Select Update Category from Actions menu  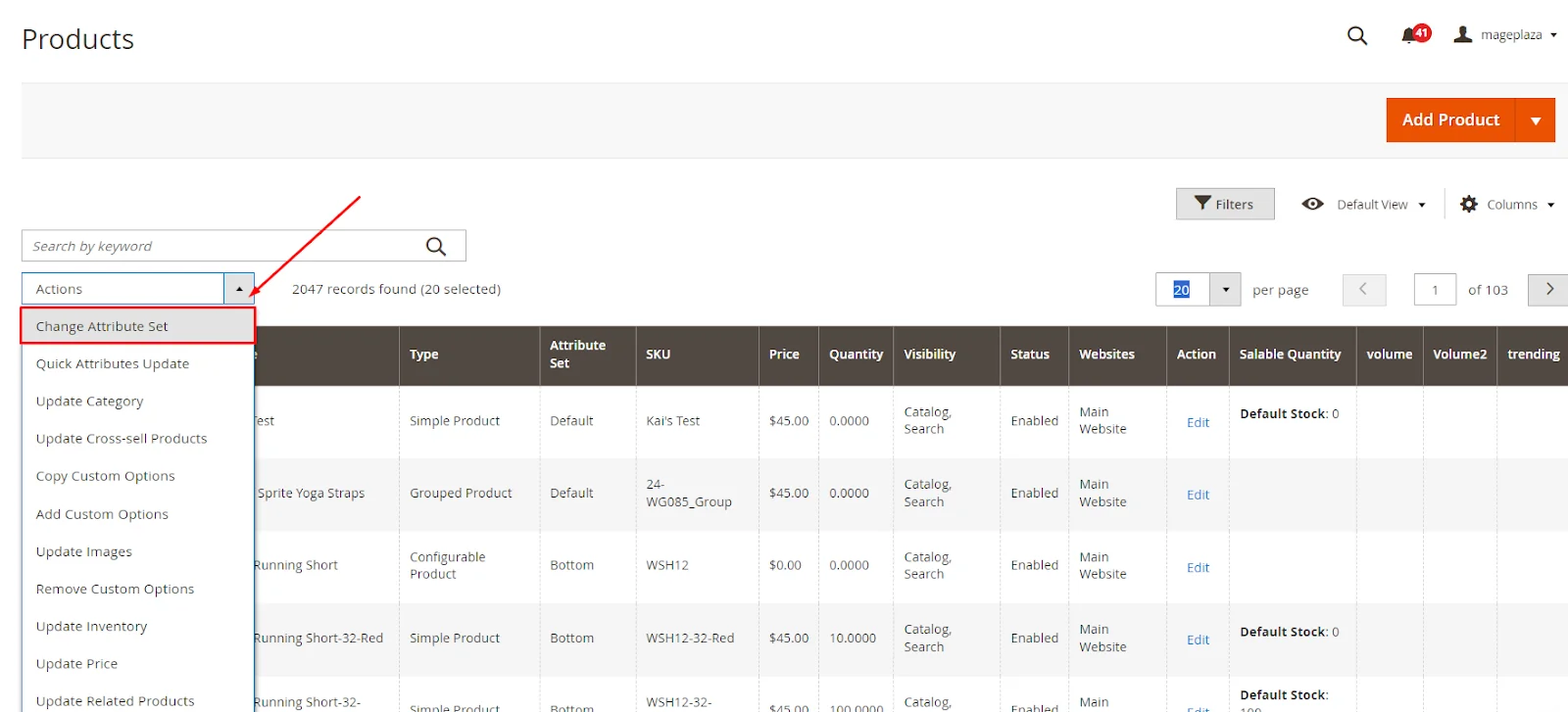tap(89, 402)
